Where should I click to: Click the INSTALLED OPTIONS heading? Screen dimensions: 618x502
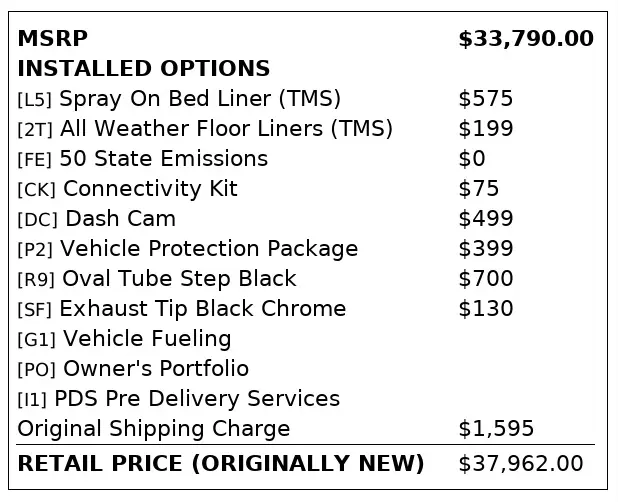coord(144,69)
